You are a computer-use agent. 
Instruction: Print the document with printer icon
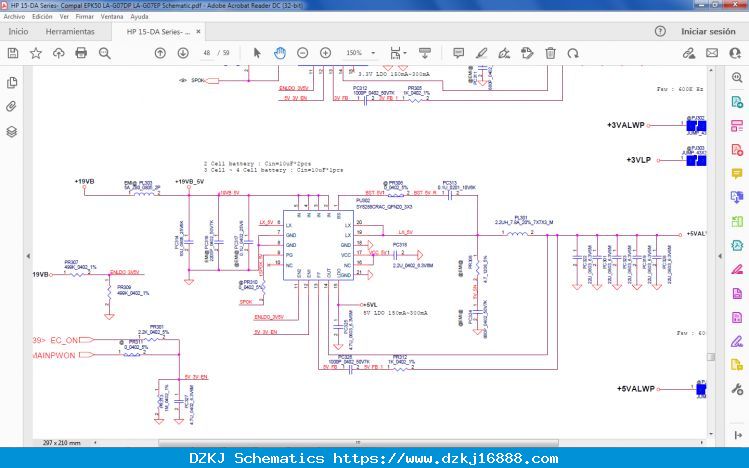pyautogui.click(x=81, y=53)
